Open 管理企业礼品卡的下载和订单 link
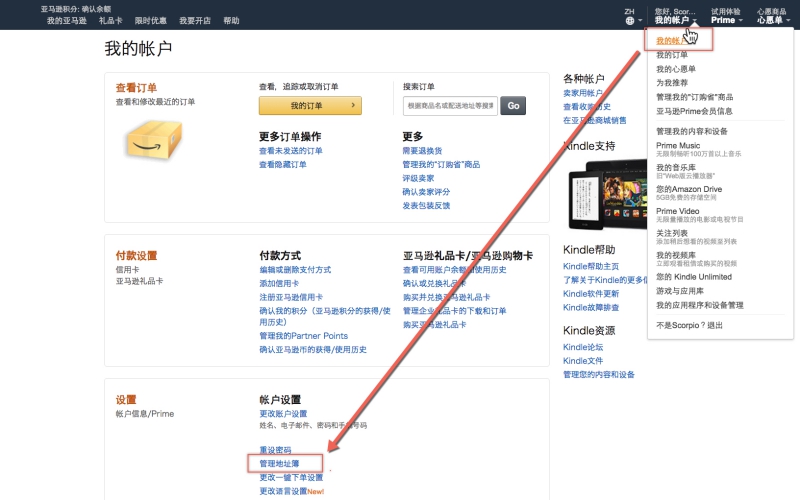Image resolution: width=800 pixels, height=500 pixels. click(455, 311)
